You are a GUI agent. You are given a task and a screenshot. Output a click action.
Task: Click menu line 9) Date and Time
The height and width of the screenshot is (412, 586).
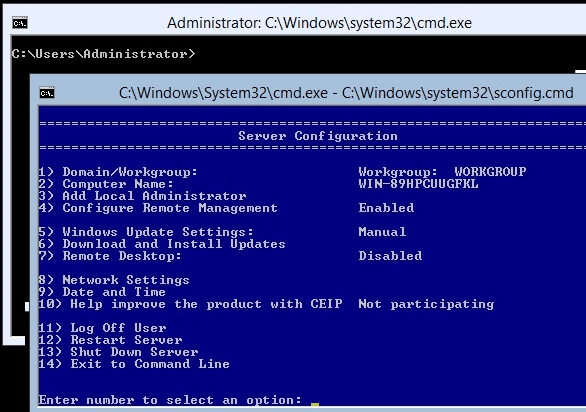(102, 292)
